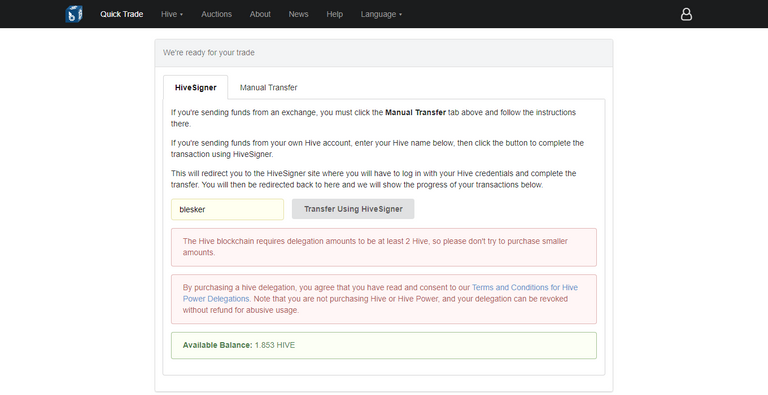The width and height of the screenshot is (768, 395).
Task: Focus the Hive name field containing blesker
Action: tap(227, 209)
